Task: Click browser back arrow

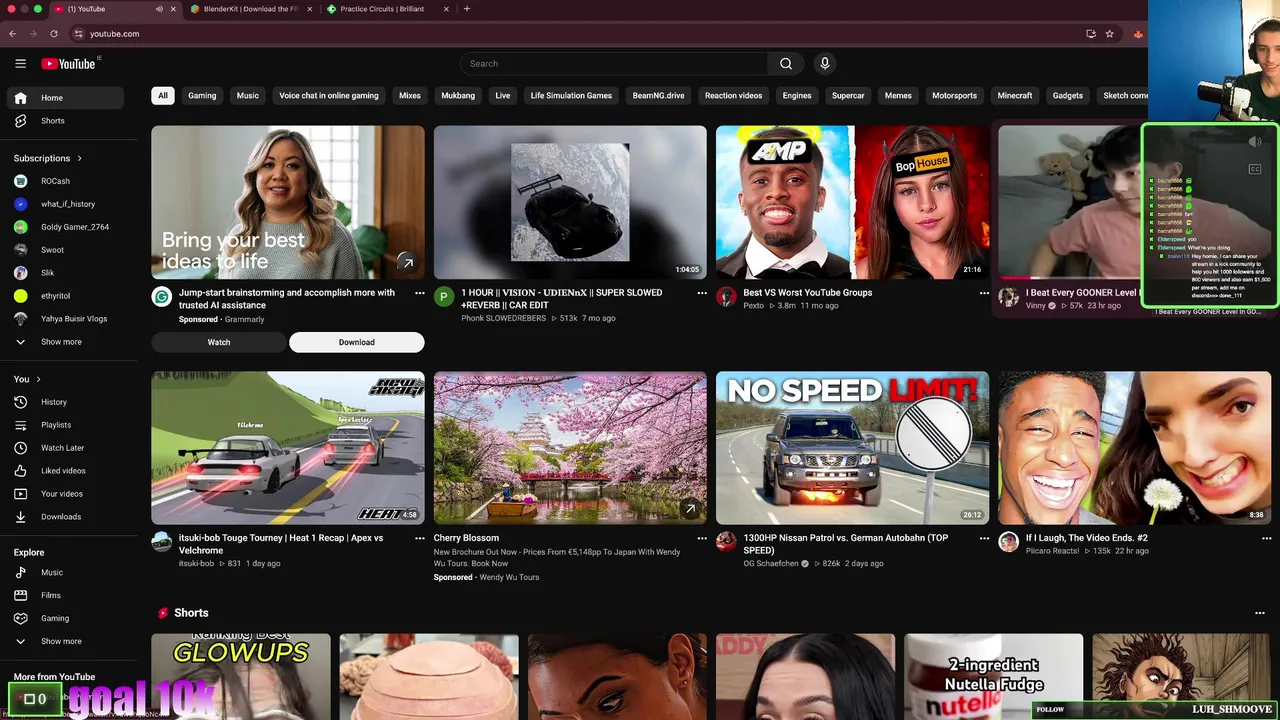Action: pyautogui.click(x=13, y=34)
